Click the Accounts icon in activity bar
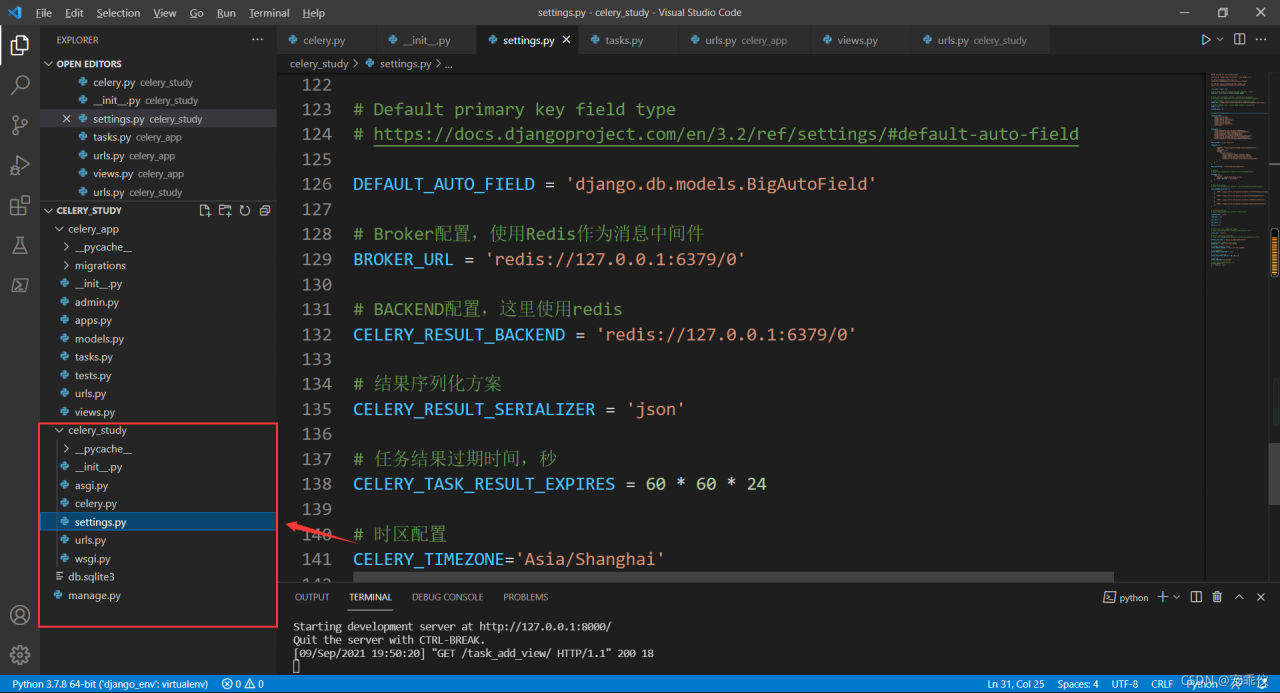Screen dimensions: 1280x693 click(x=20, y=615)
